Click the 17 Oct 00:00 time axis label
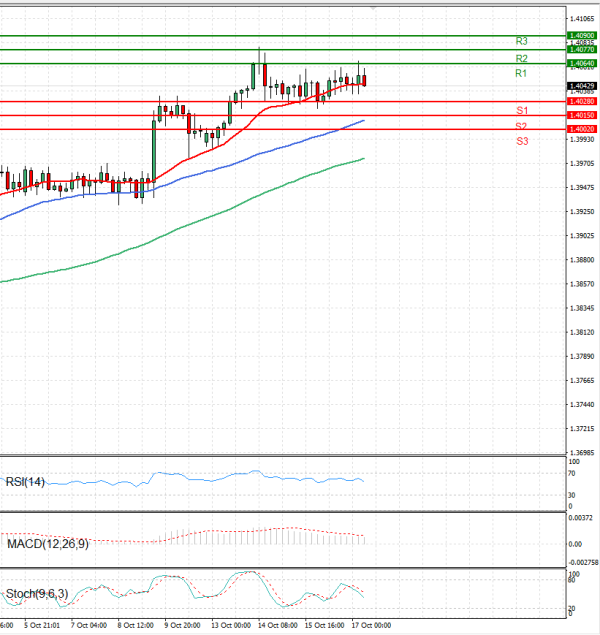 tap(370, 625)
